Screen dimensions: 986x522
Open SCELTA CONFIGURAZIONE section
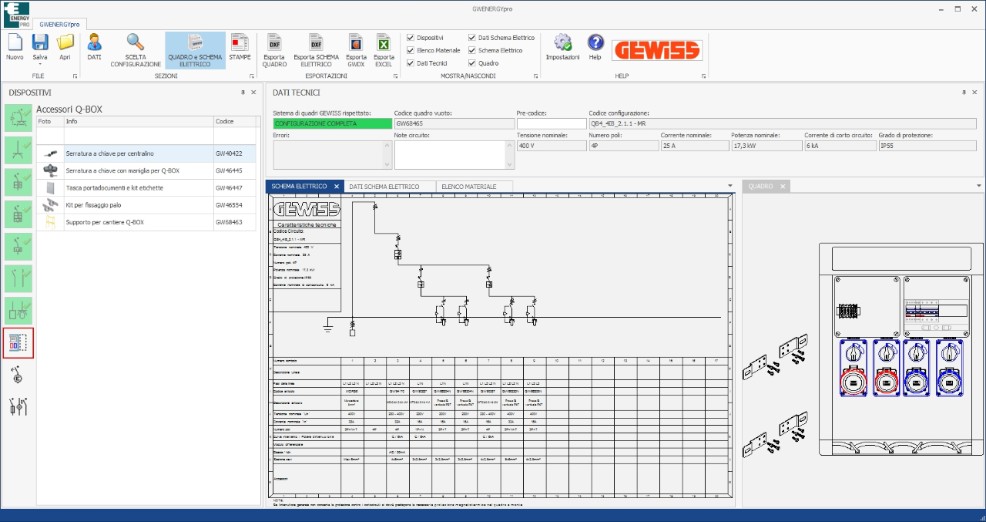point(135,50)
